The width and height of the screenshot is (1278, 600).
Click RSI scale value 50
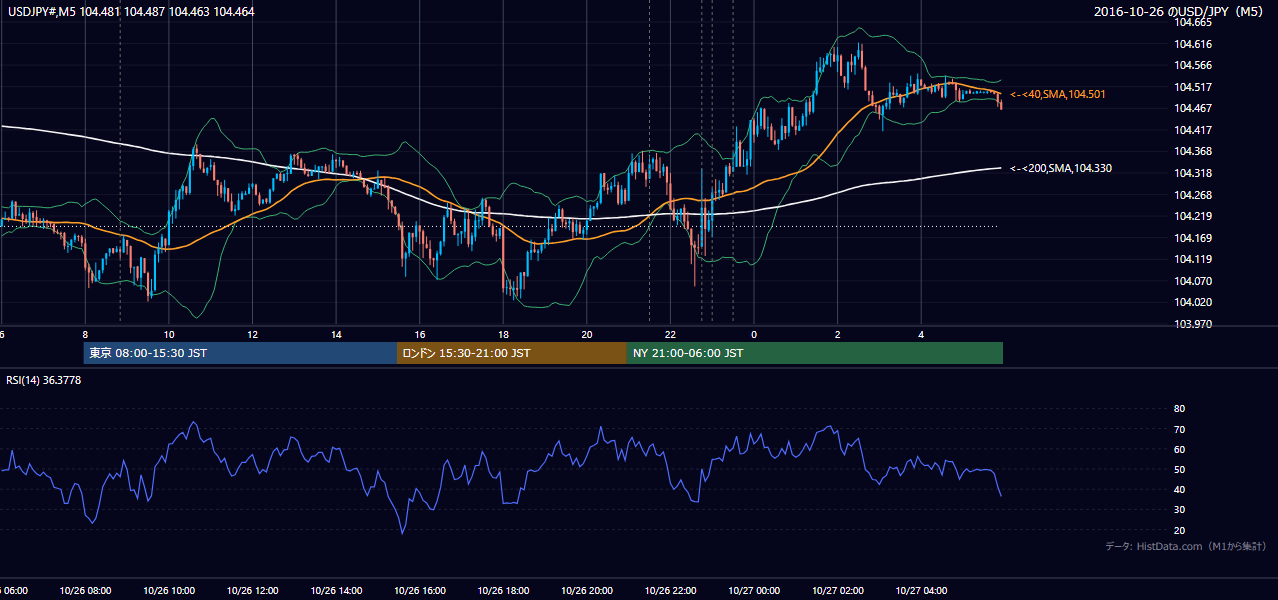1179,469
